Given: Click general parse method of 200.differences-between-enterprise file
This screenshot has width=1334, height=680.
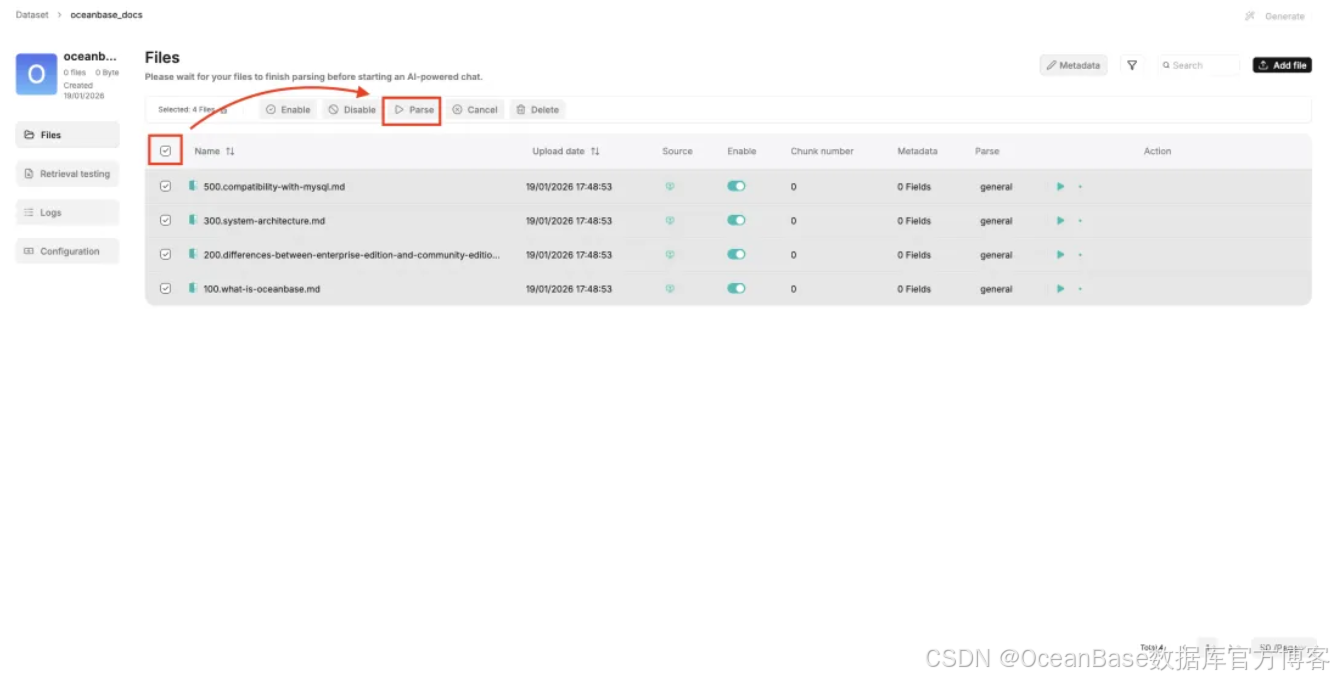Looking at the screenshot, I should coord(996,255).
